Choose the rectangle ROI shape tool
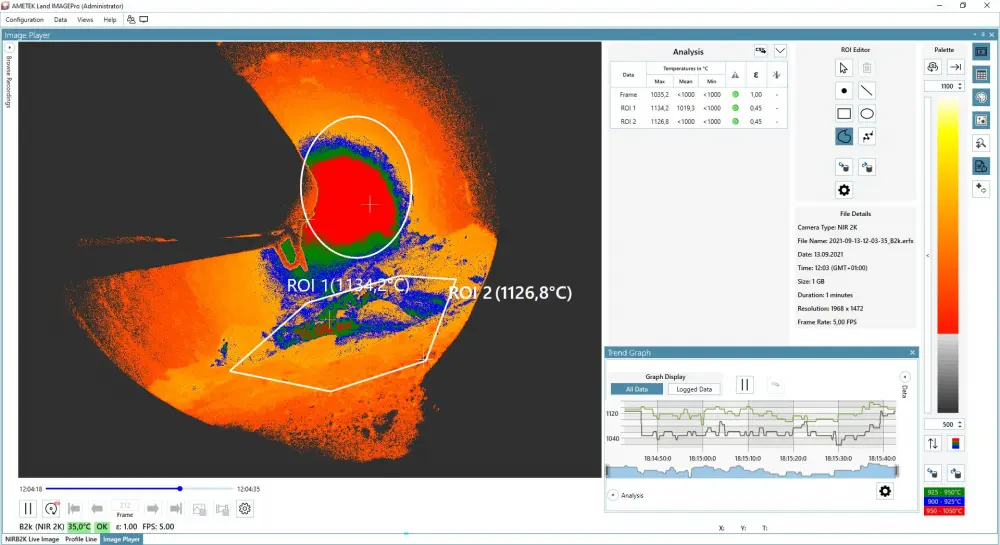 (844, 113)
